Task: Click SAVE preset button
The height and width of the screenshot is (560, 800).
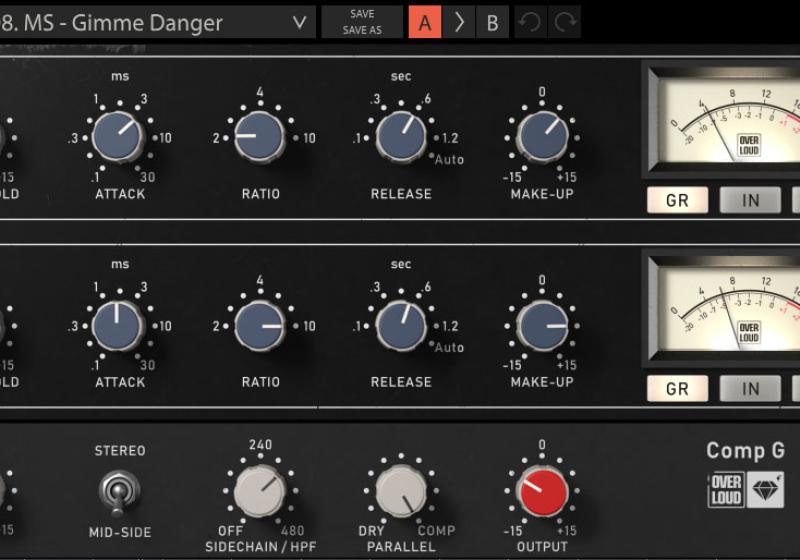Action: (x=362, y=14)
